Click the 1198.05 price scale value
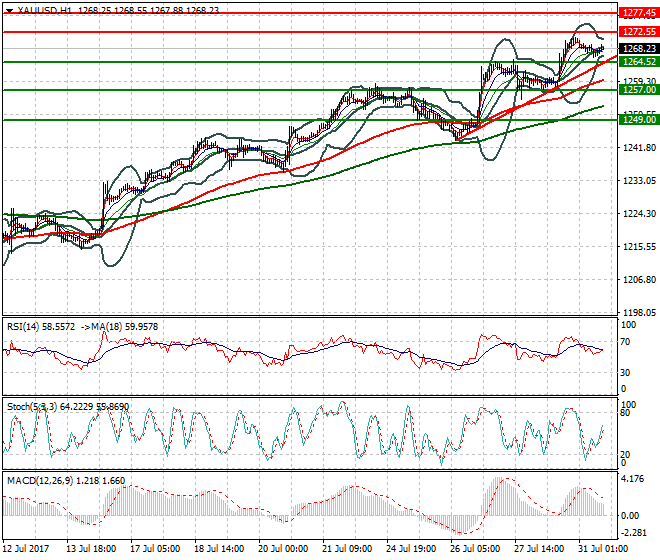The height and width of the screenshot is (560, 660). 639,312
